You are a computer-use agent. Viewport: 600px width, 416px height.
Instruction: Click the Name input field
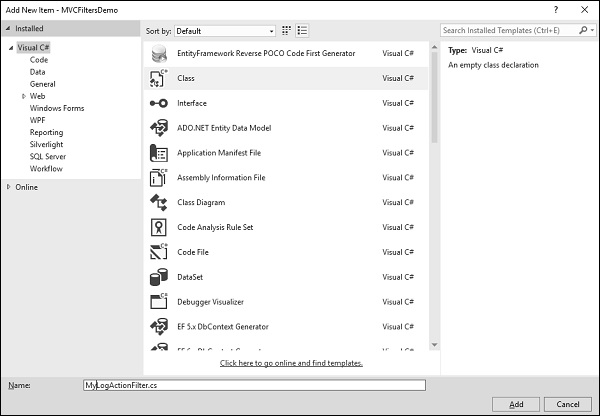[254, 384]
